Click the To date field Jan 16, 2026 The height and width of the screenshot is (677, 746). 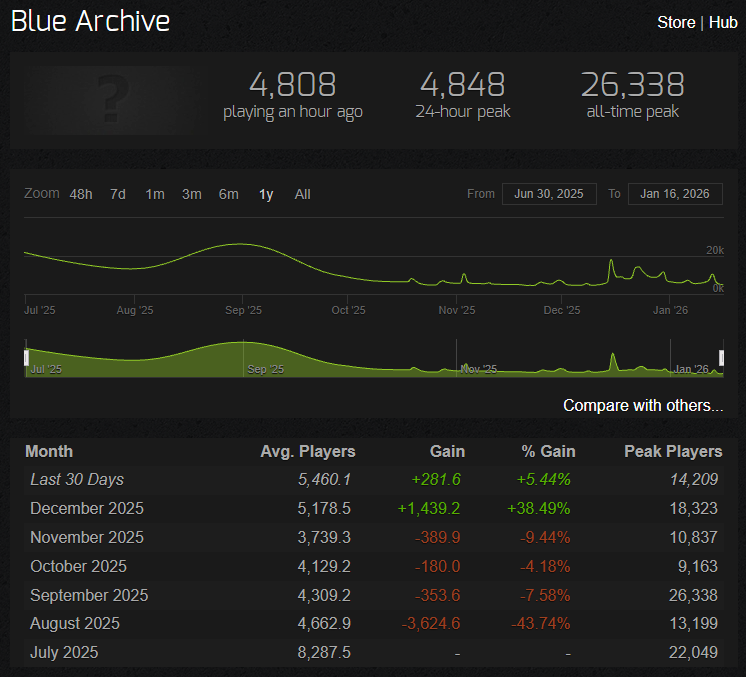(x=675, y=194)
